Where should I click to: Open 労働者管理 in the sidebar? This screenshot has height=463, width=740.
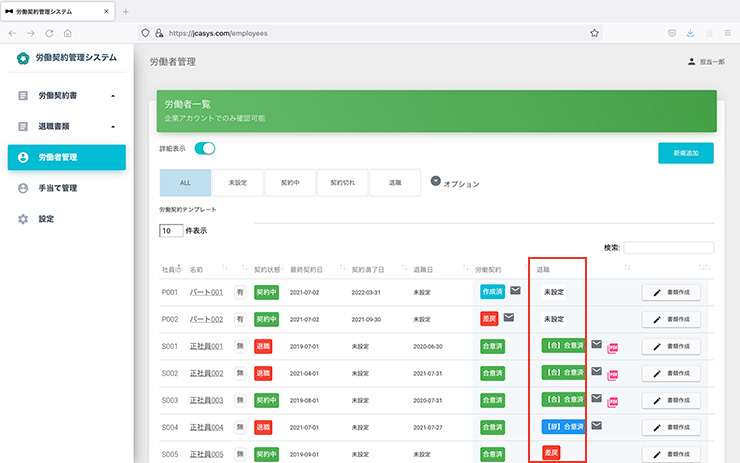tap(67, 157)
